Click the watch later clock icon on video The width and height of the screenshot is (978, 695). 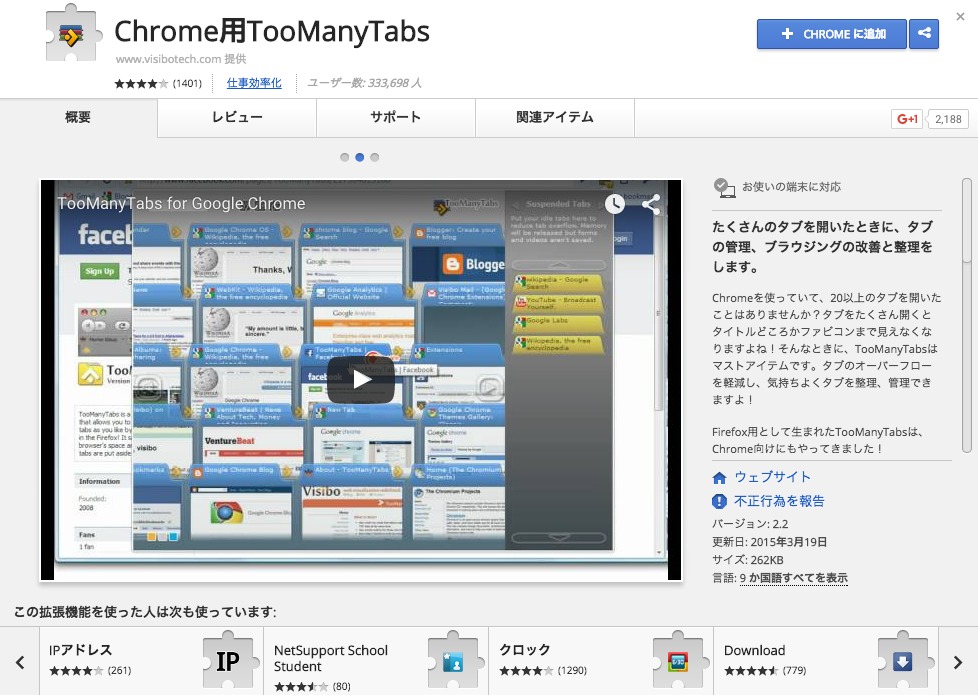pos(615,204)
